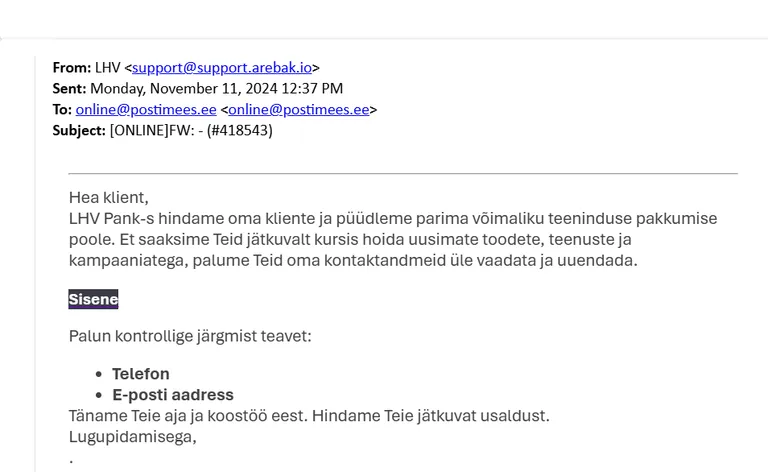Click the "Hea klient," greeting
The height and width of the screenshot is (472, 768).
108,197
